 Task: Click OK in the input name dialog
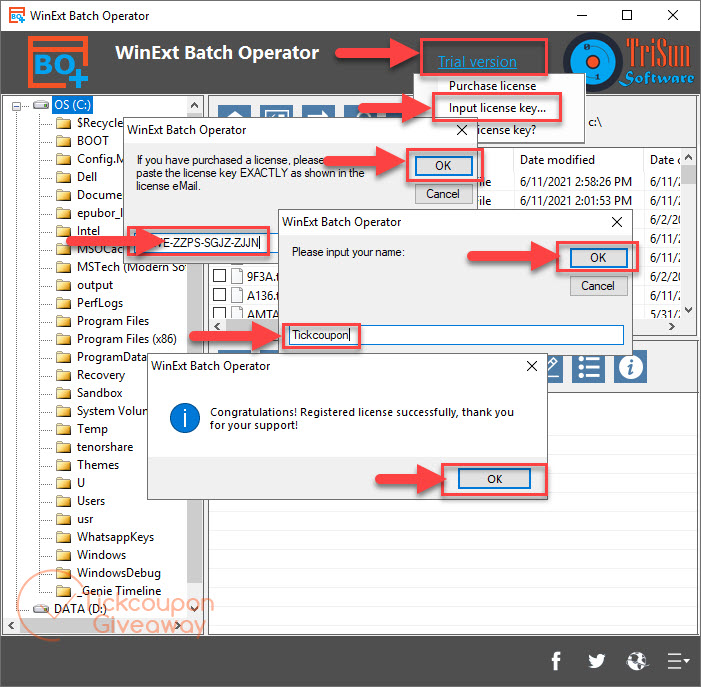point(598,258)
